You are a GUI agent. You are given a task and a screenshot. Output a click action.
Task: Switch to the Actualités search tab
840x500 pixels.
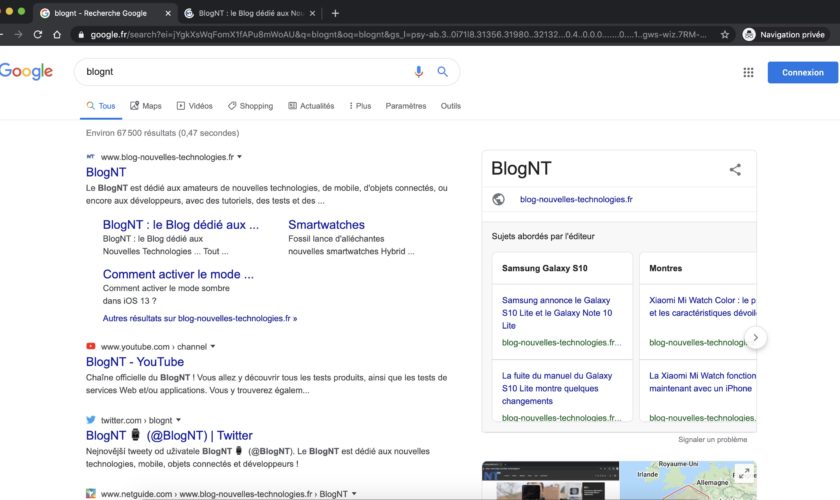[x=311, y=106]
